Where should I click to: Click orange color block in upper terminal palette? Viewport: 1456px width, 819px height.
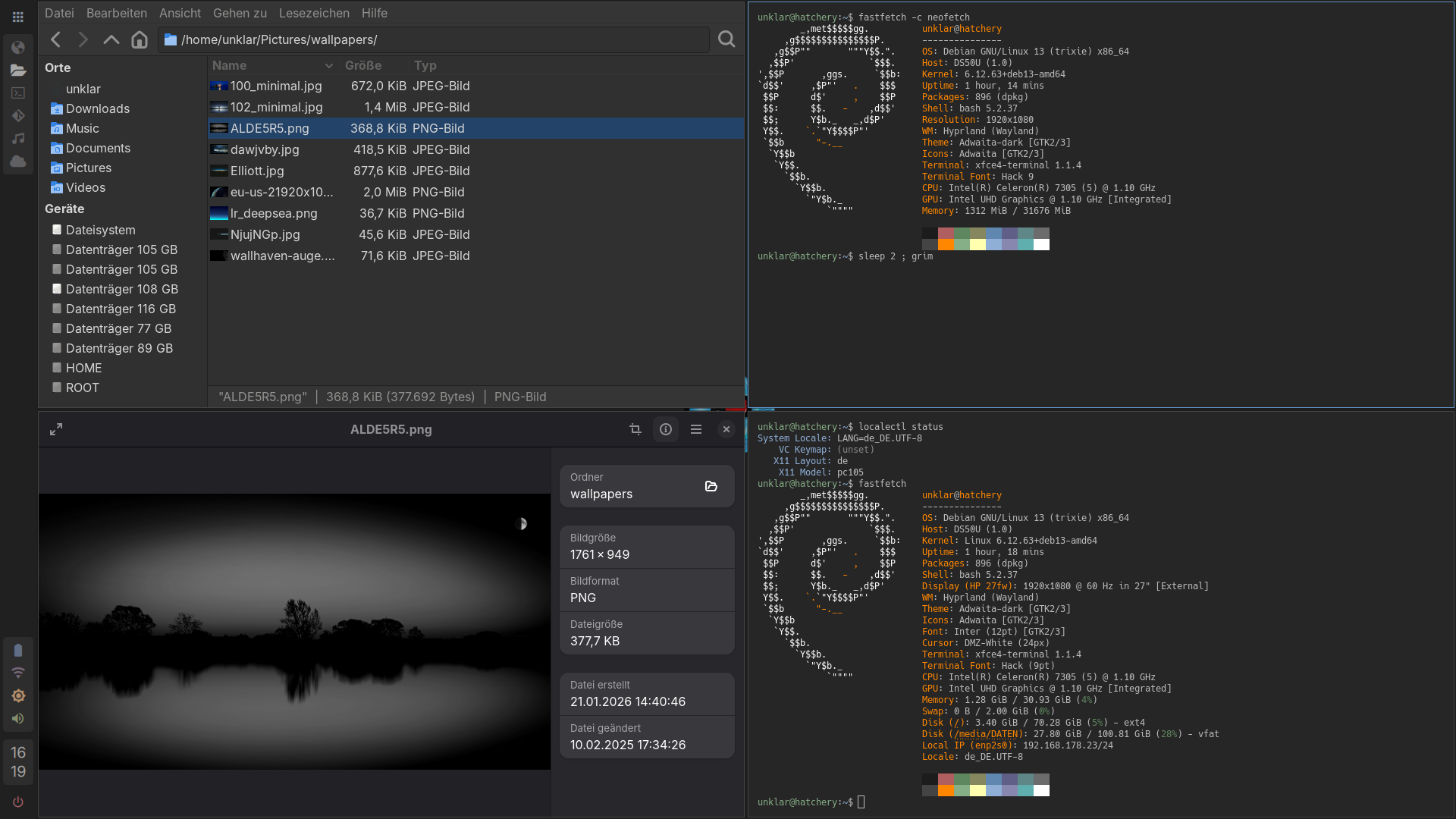point(946,244)
